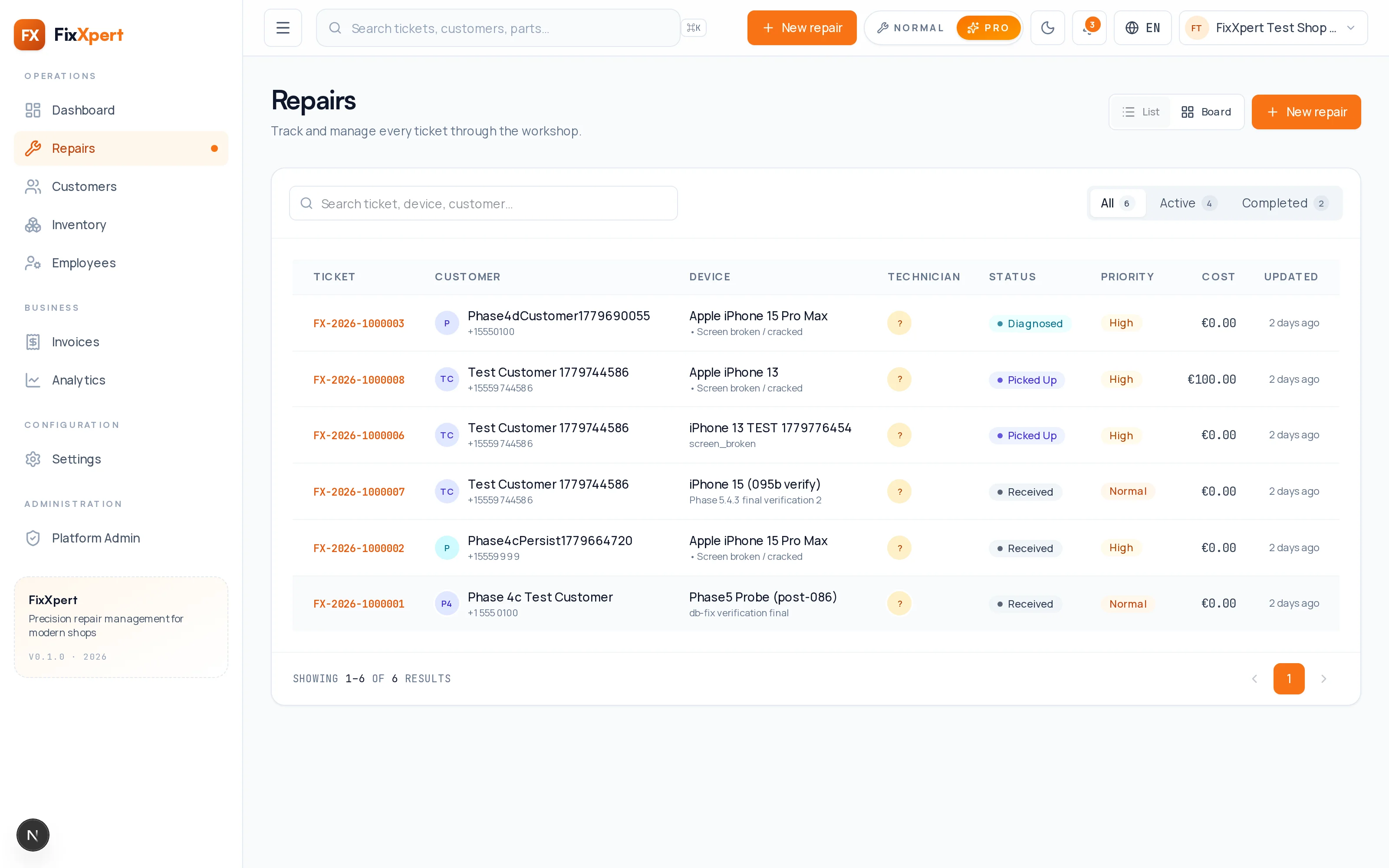
Task: Click the STATUS column header
Action: click(1013, 277)
